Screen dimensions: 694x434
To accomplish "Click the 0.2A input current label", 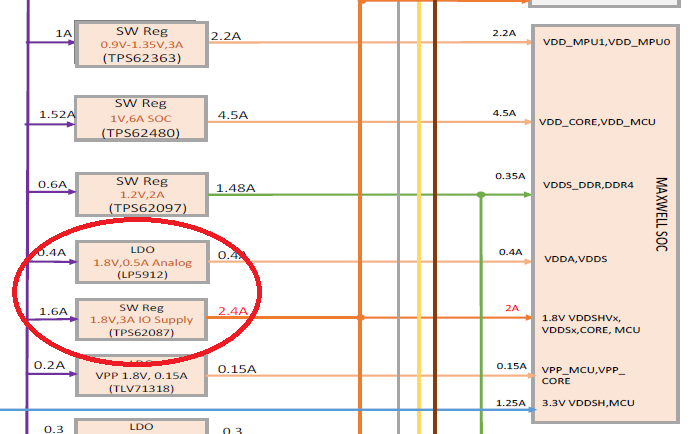I will 50,365.
